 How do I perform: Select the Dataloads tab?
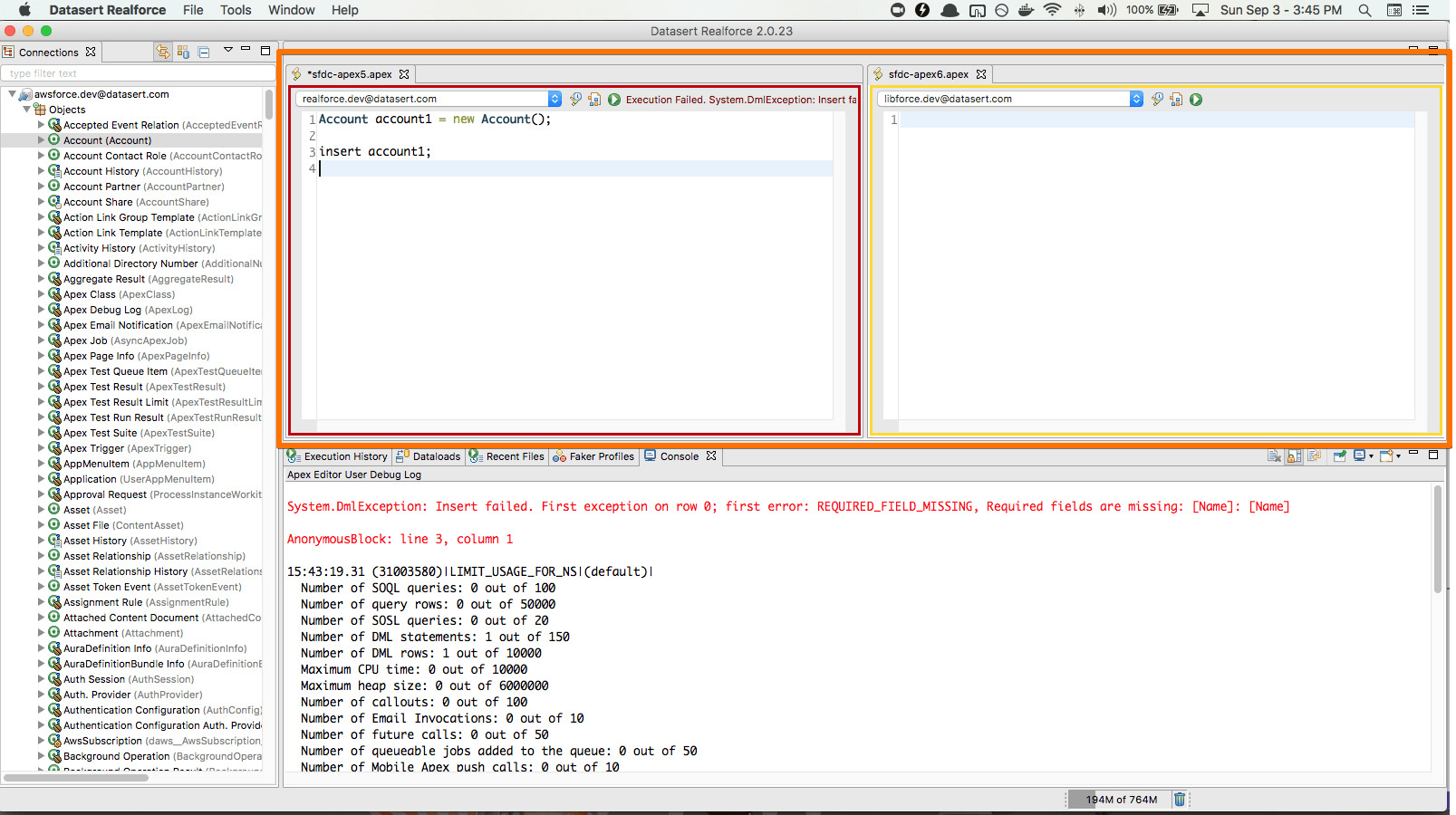436,456
